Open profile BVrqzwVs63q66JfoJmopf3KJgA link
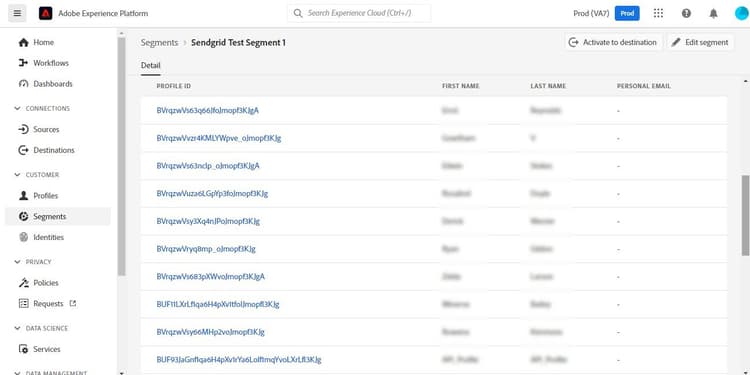750x375 pixels. [208, 110]
